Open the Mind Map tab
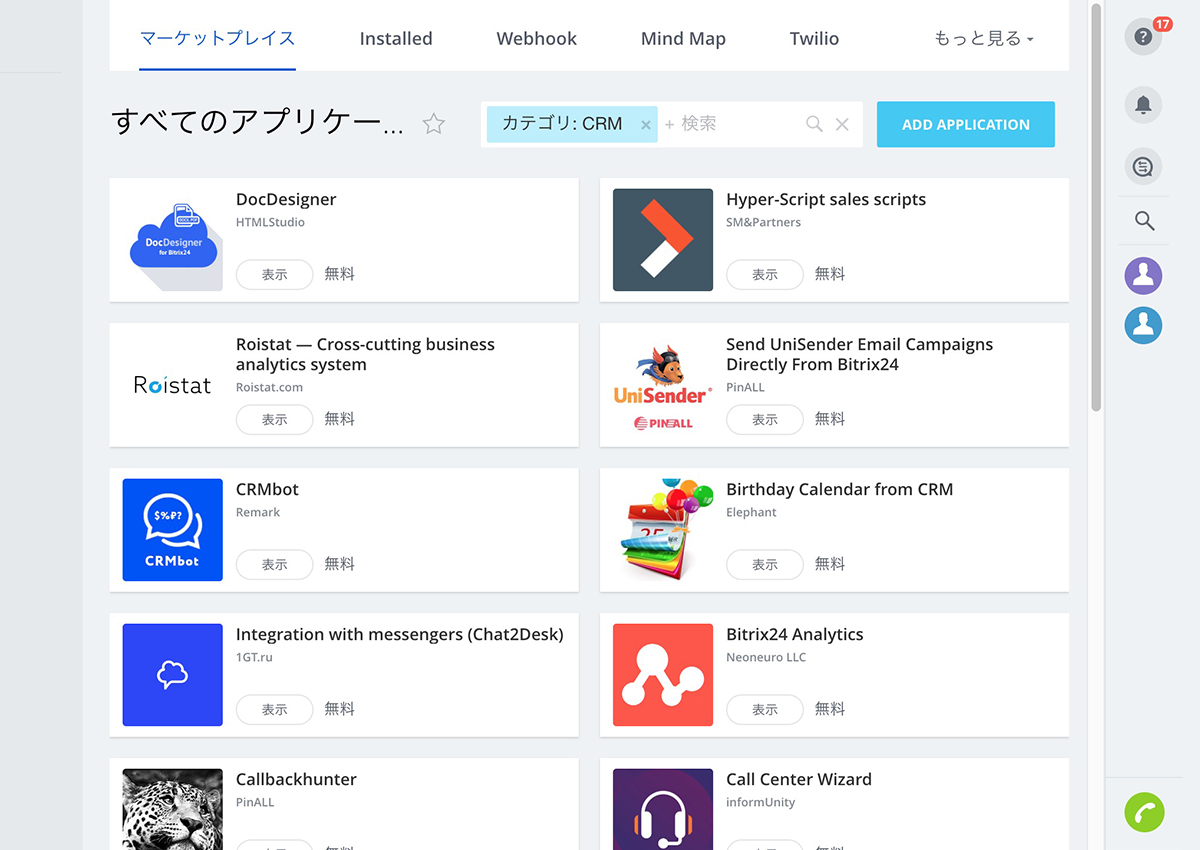The image size is (1200, 850). point(683,39)
